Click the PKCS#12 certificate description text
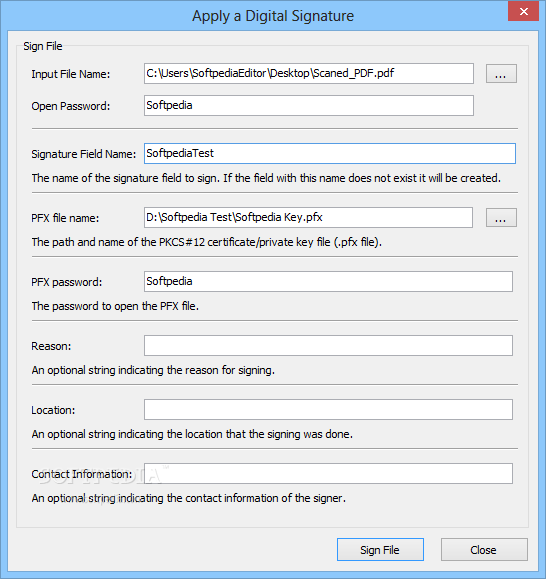This screenshot has width=546, height=579. [x=207, y=242]
